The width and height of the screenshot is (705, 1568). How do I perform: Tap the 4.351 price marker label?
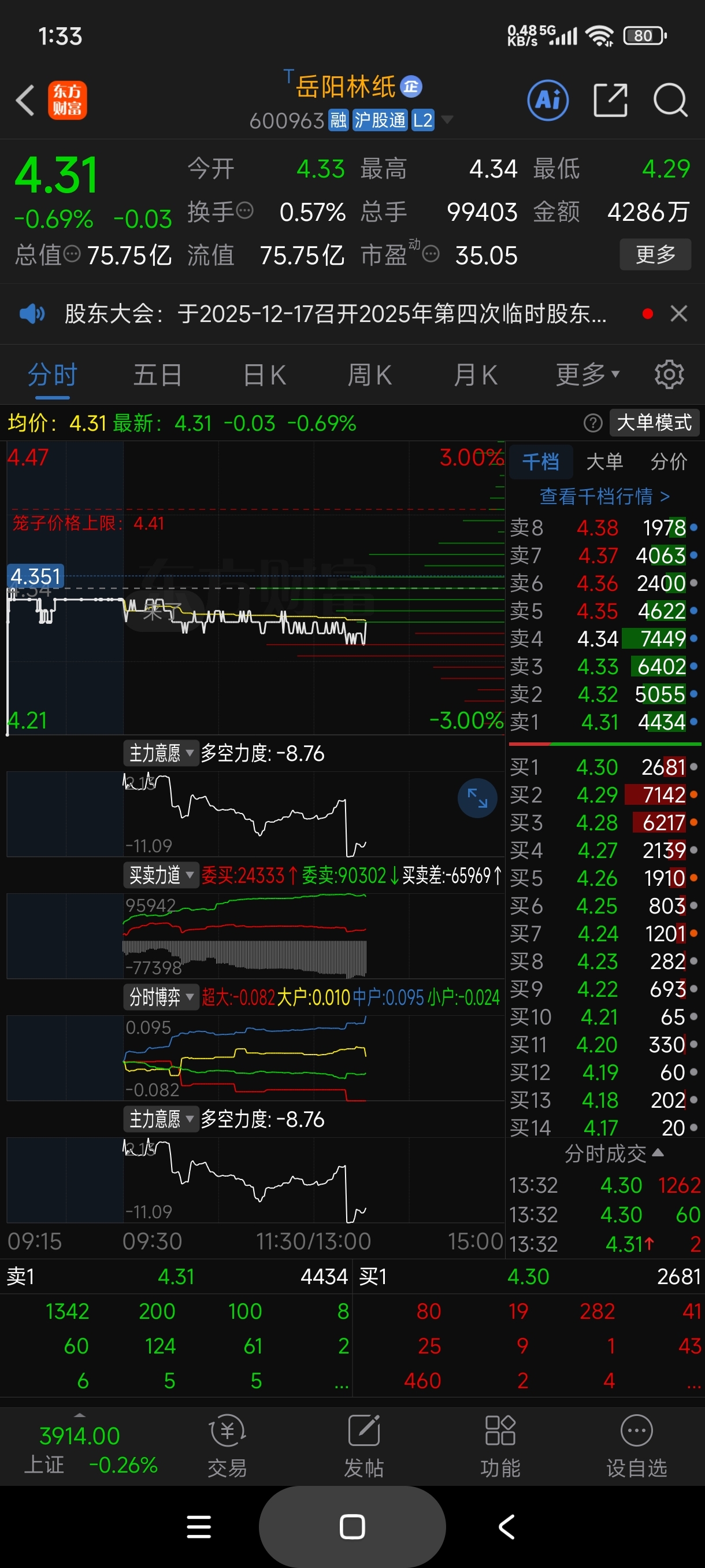point(36,576)
